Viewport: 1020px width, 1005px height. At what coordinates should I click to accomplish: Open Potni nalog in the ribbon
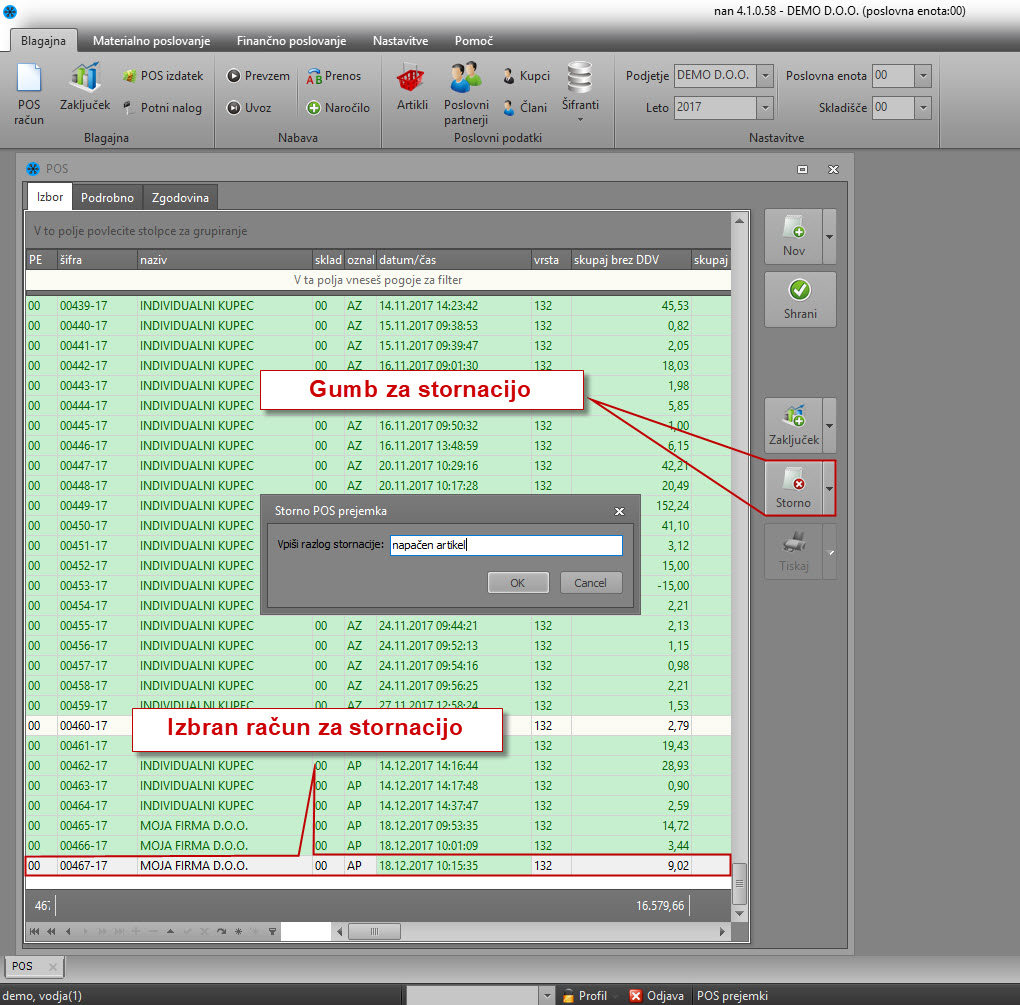tap(163, 107)
